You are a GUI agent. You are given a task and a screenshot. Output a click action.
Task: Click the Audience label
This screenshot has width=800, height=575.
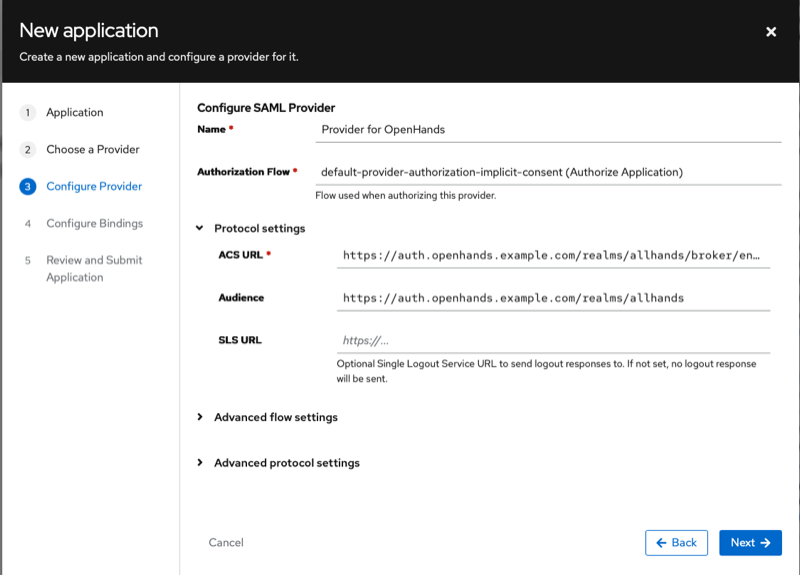[241, 297]
